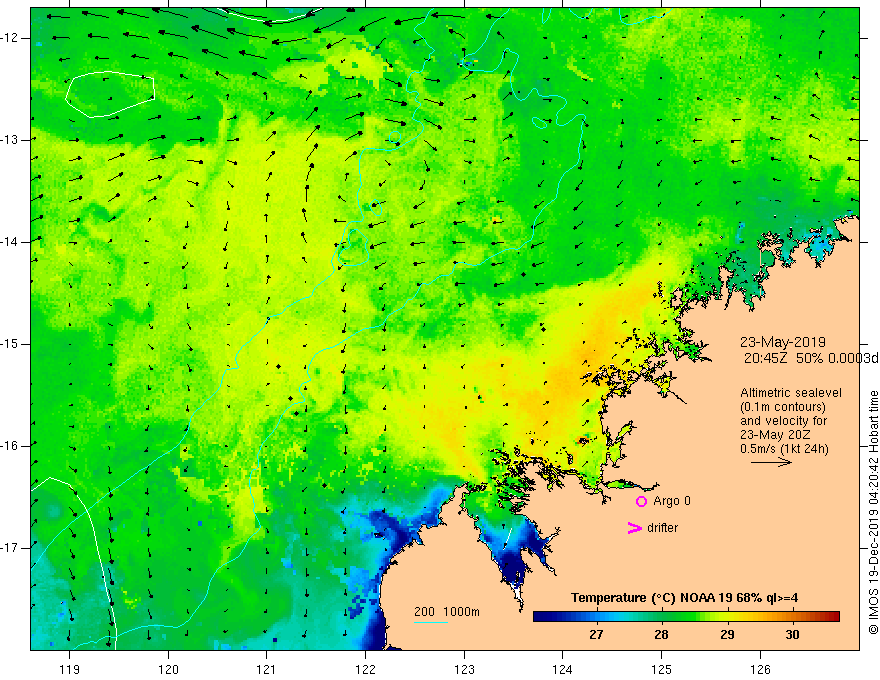
Task: Click latitude label -17
Action: coord(11,548)
